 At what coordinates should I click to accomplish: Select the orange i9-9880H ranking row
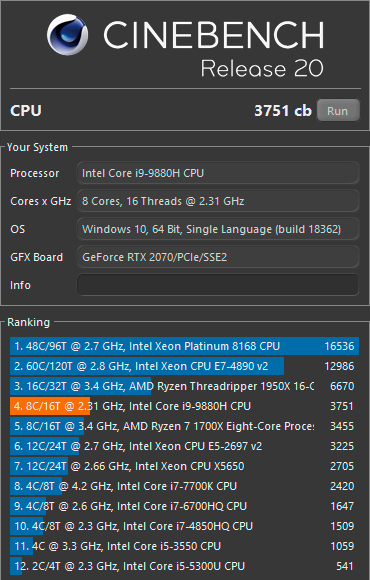184,406
